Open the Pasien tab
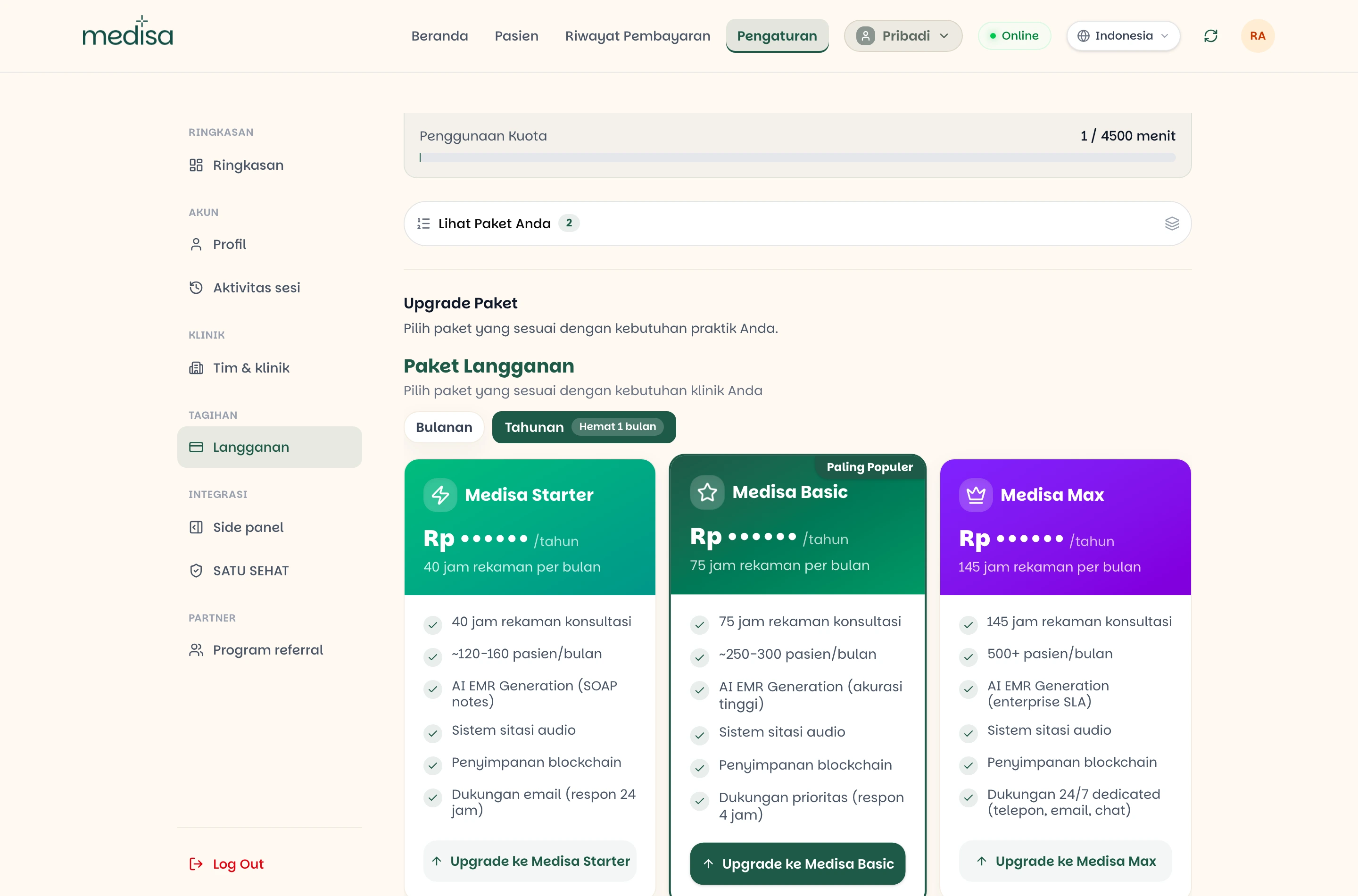Viewport: 1358px width, 896px height. pyautogui.click(x=516, y=36)
